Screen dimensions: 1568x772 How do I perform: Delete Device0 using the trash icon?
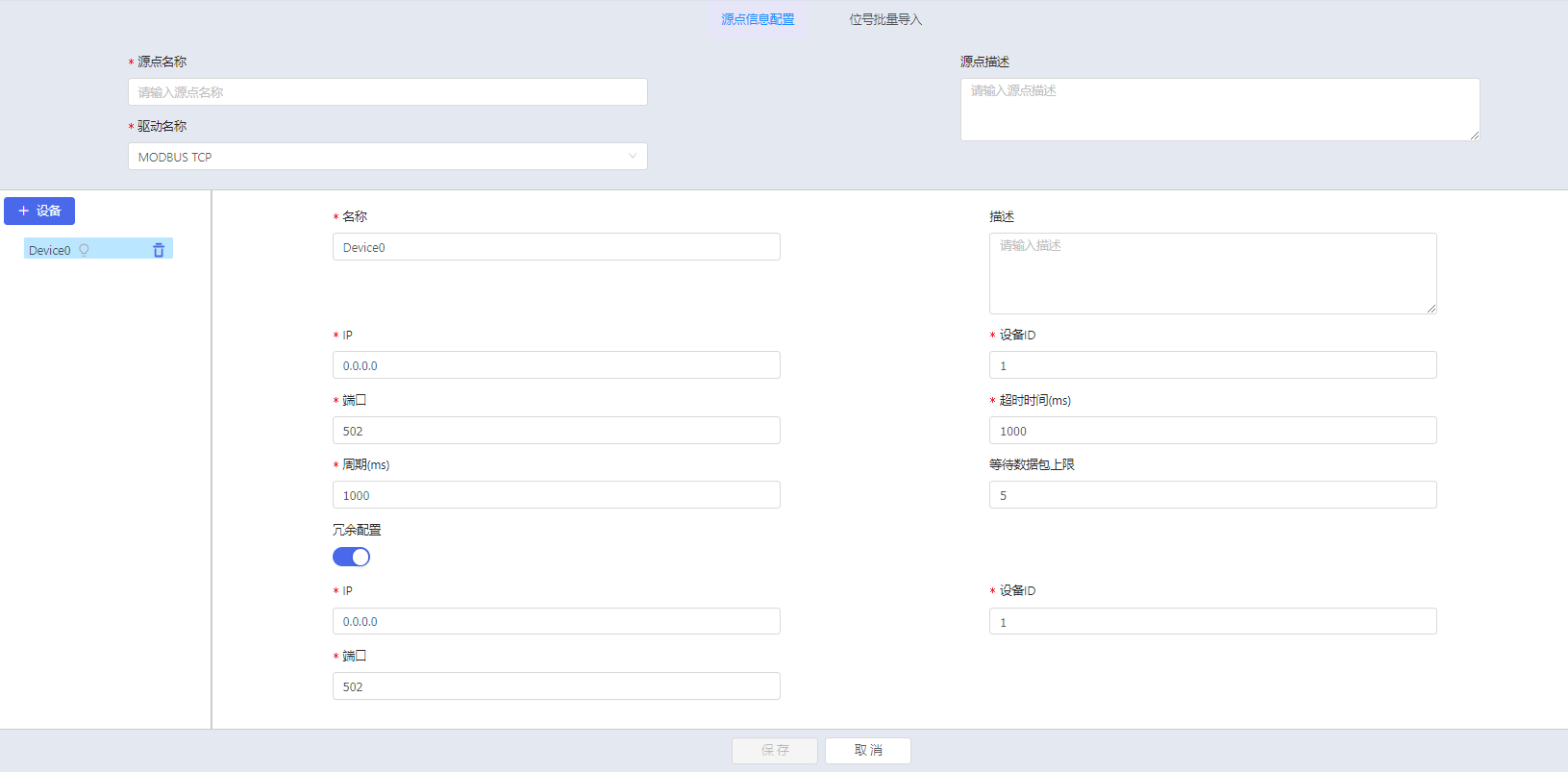pyautogui.click(x=159, y=250)
